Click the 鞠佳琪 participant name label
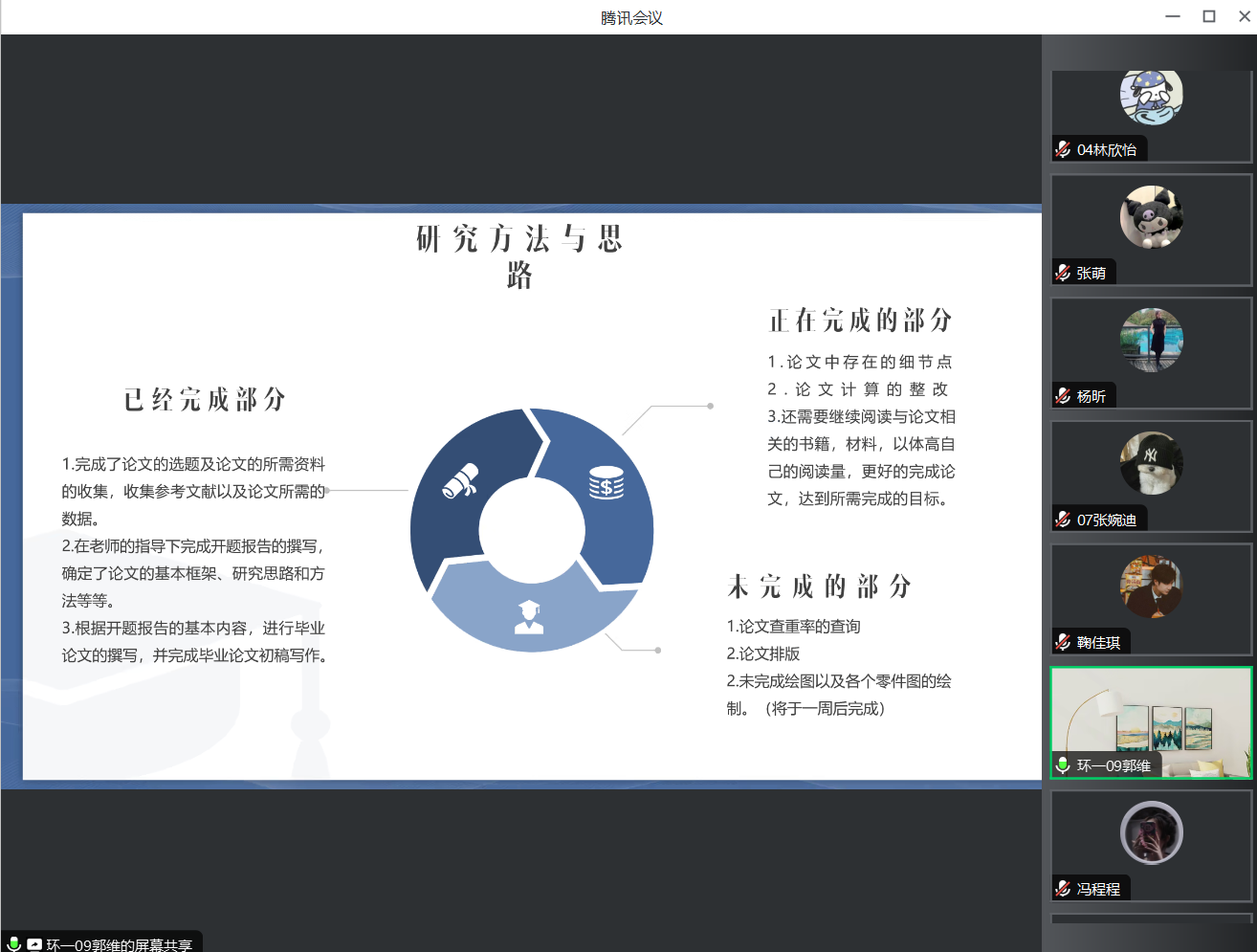Image resolution: width=1257 pixels, height=952 pixels. 1098,643
